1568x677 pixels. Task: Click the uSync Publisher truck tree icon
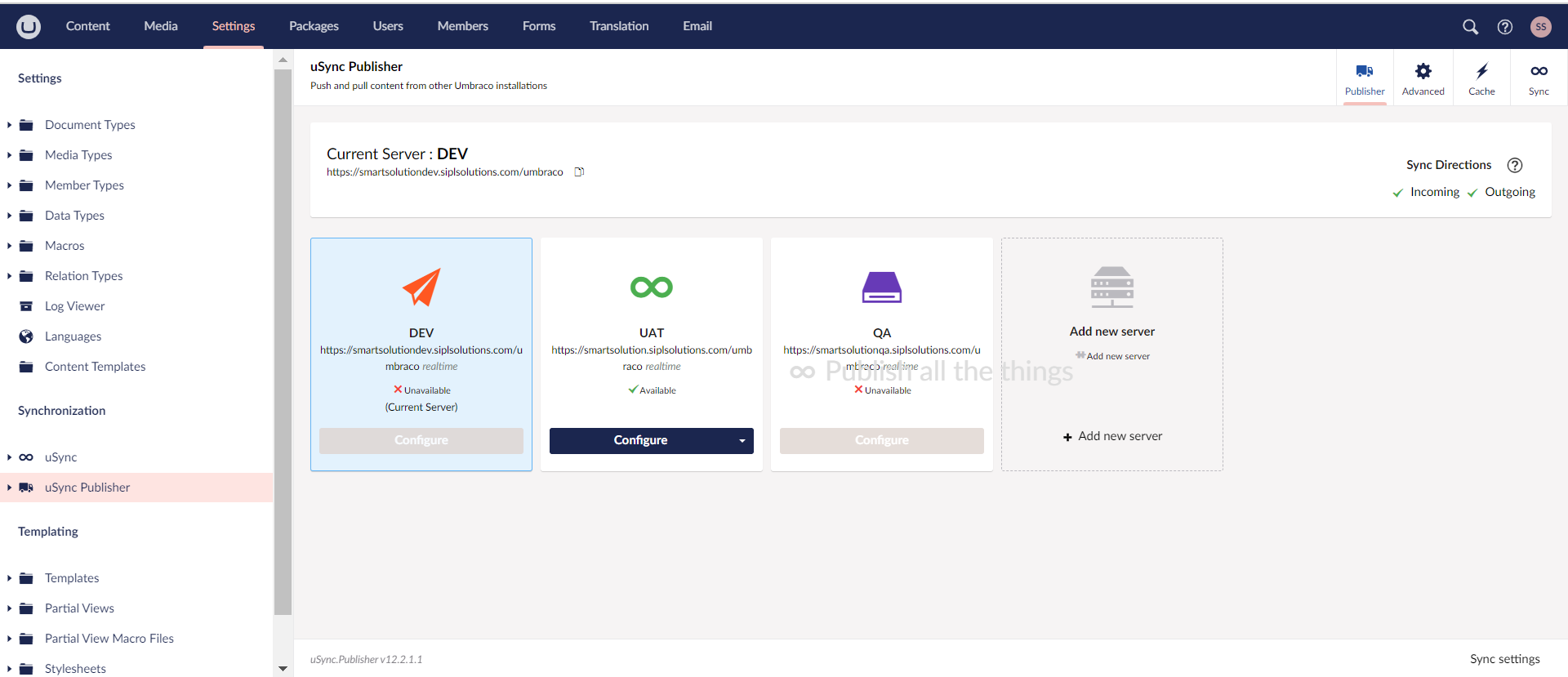click(26, 488)
